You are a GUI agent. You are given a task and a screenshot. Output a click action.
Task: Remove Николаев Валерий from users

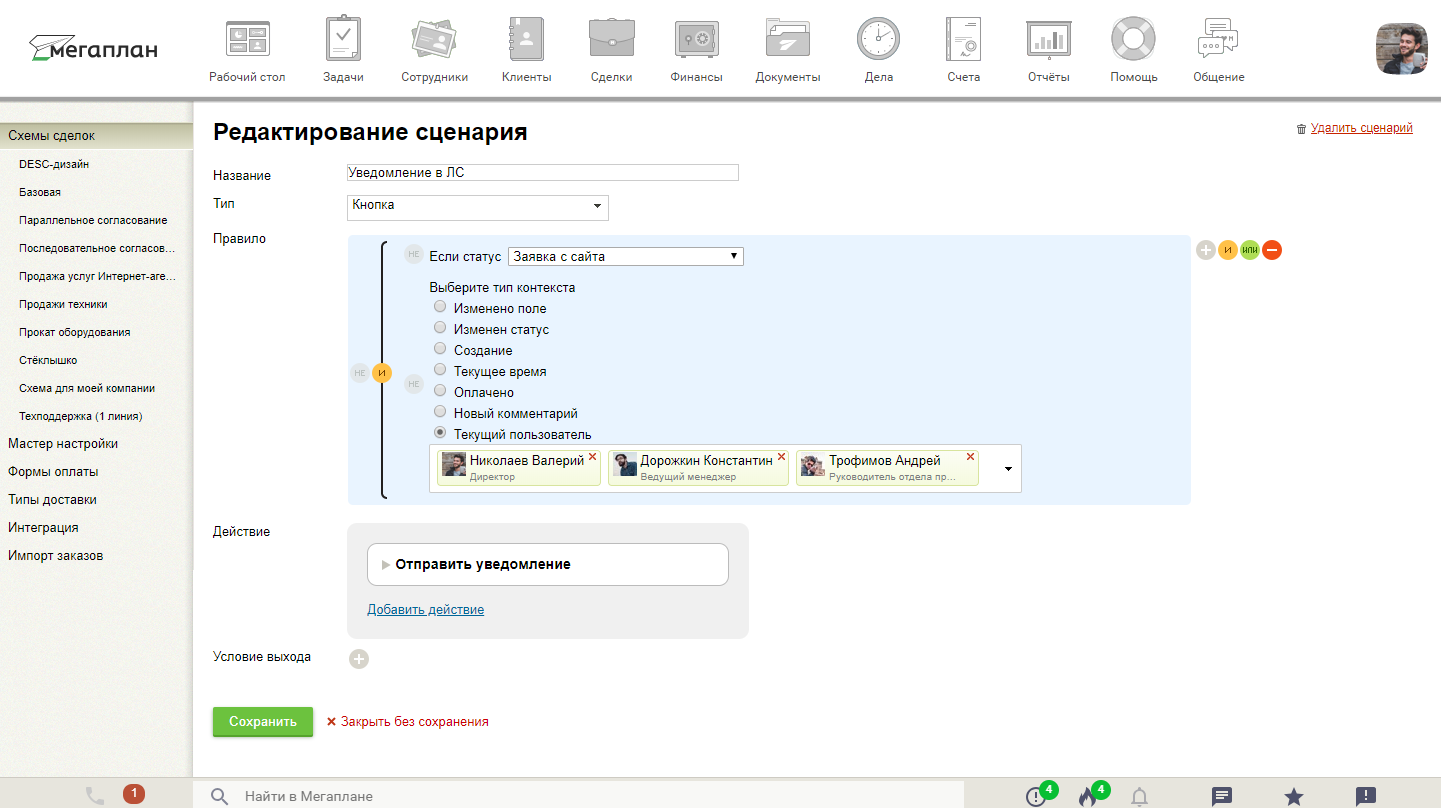(x=592, y=456)
